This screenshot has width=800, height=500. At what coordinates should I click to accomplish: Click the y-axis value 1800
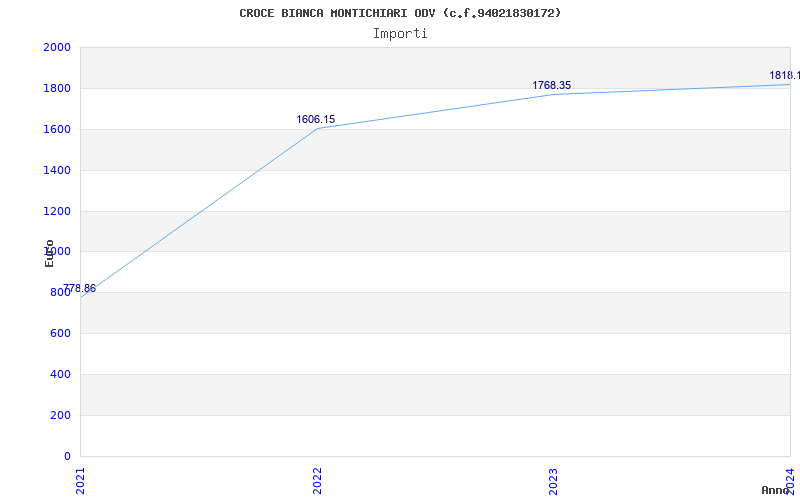(57, 88)
